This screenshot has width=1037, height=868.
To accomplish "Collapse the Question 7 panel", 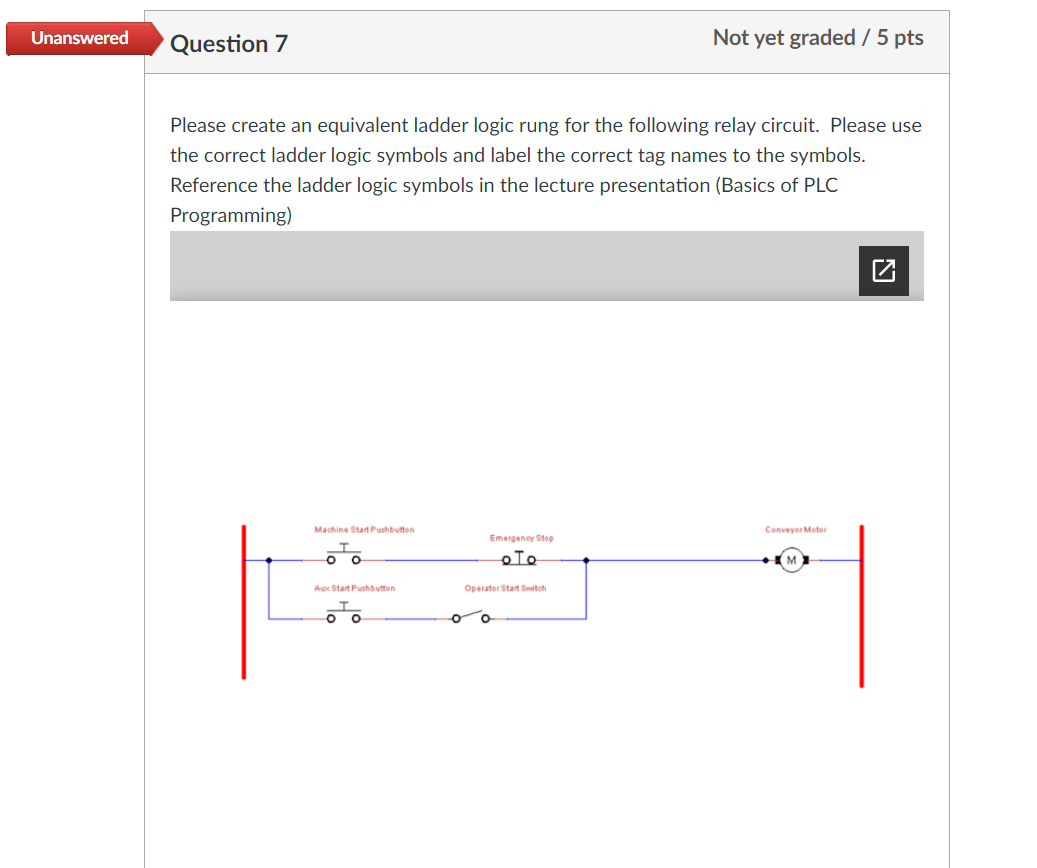I will point(229,43).
